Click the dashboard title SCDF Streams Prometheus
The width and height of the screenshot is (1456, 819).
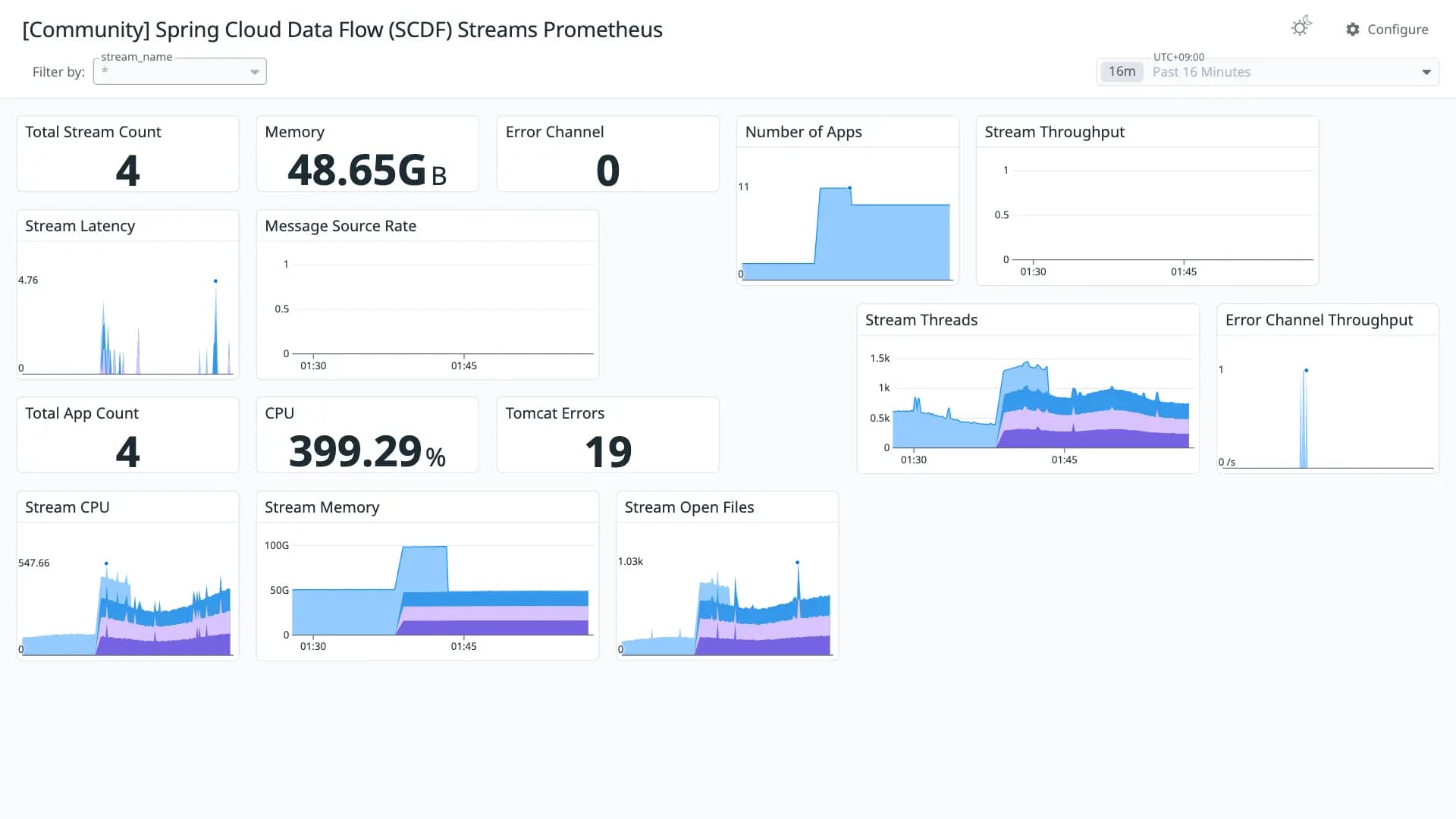point(342,30)
